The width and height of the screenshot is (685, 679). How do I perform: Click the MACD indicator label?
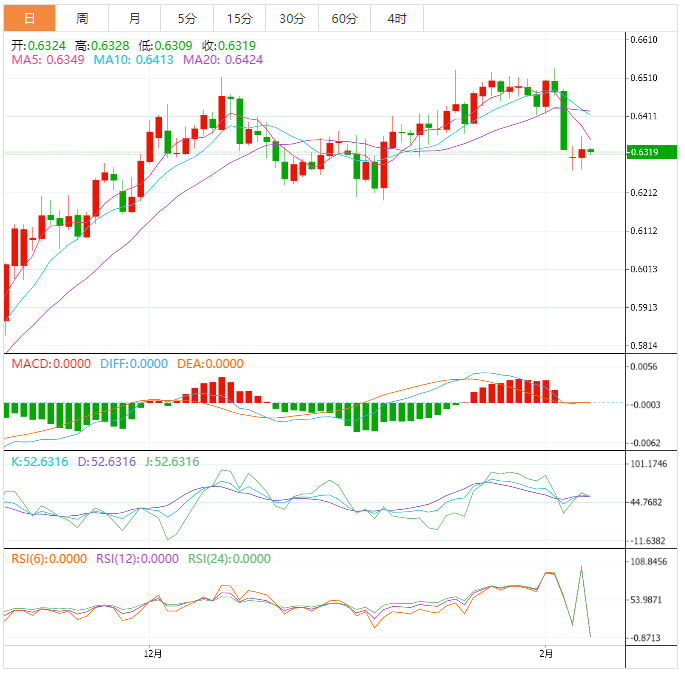click(x=51, y=364)
